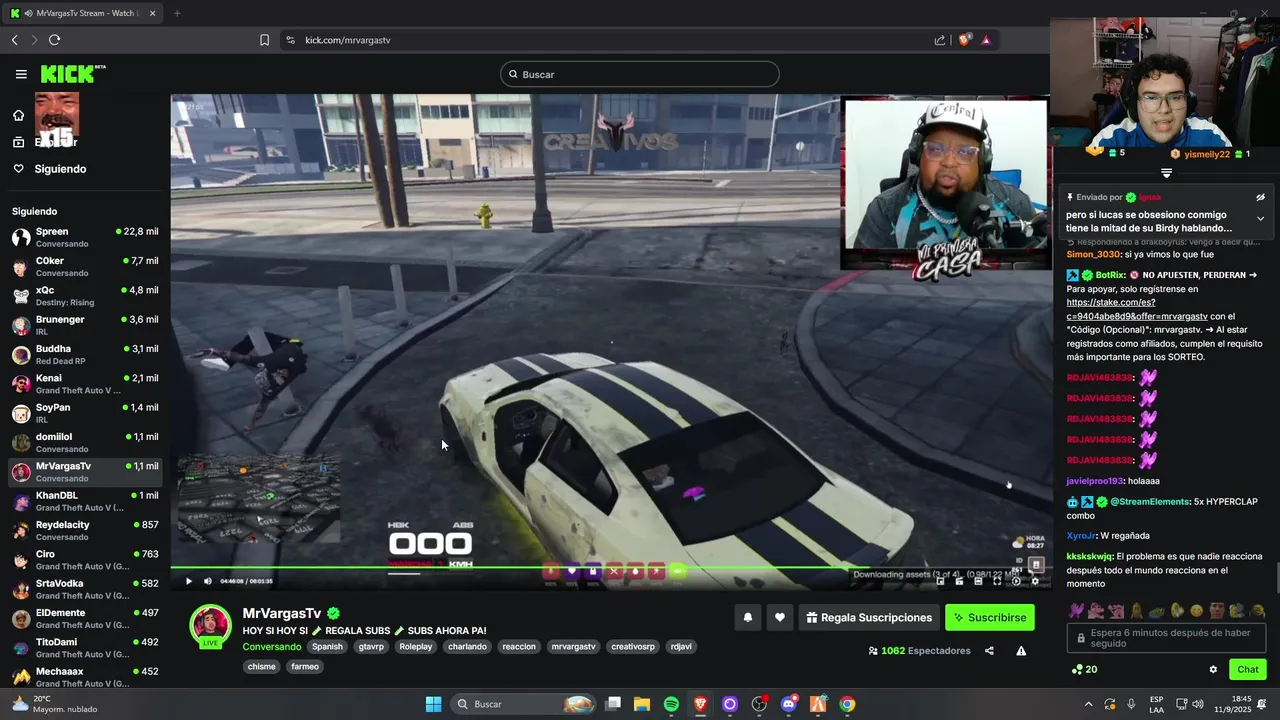Jump to live playback icon

click(x=1016, y=581)
